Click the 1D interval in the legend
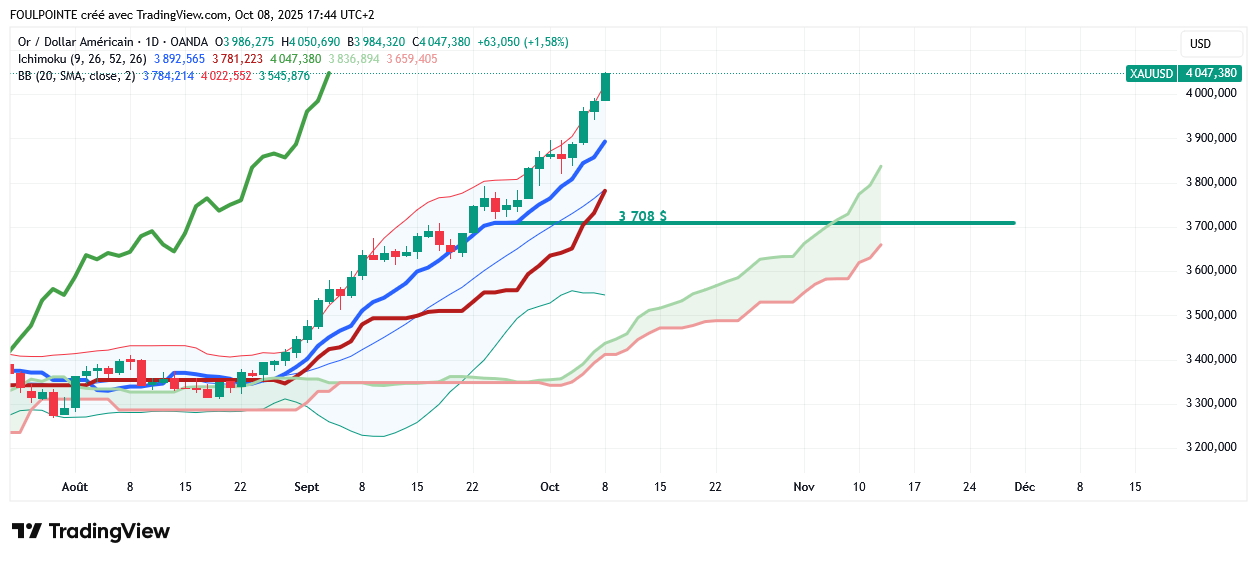The image size is (1257, 561). [154, 42]
